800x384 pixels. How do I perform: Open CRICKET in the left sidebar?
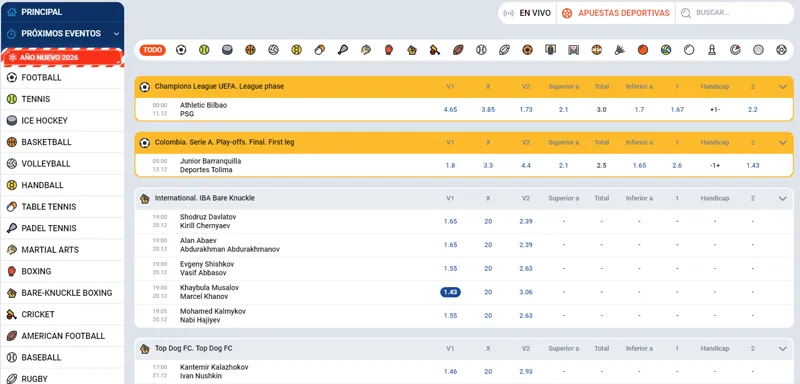(62, 314)
